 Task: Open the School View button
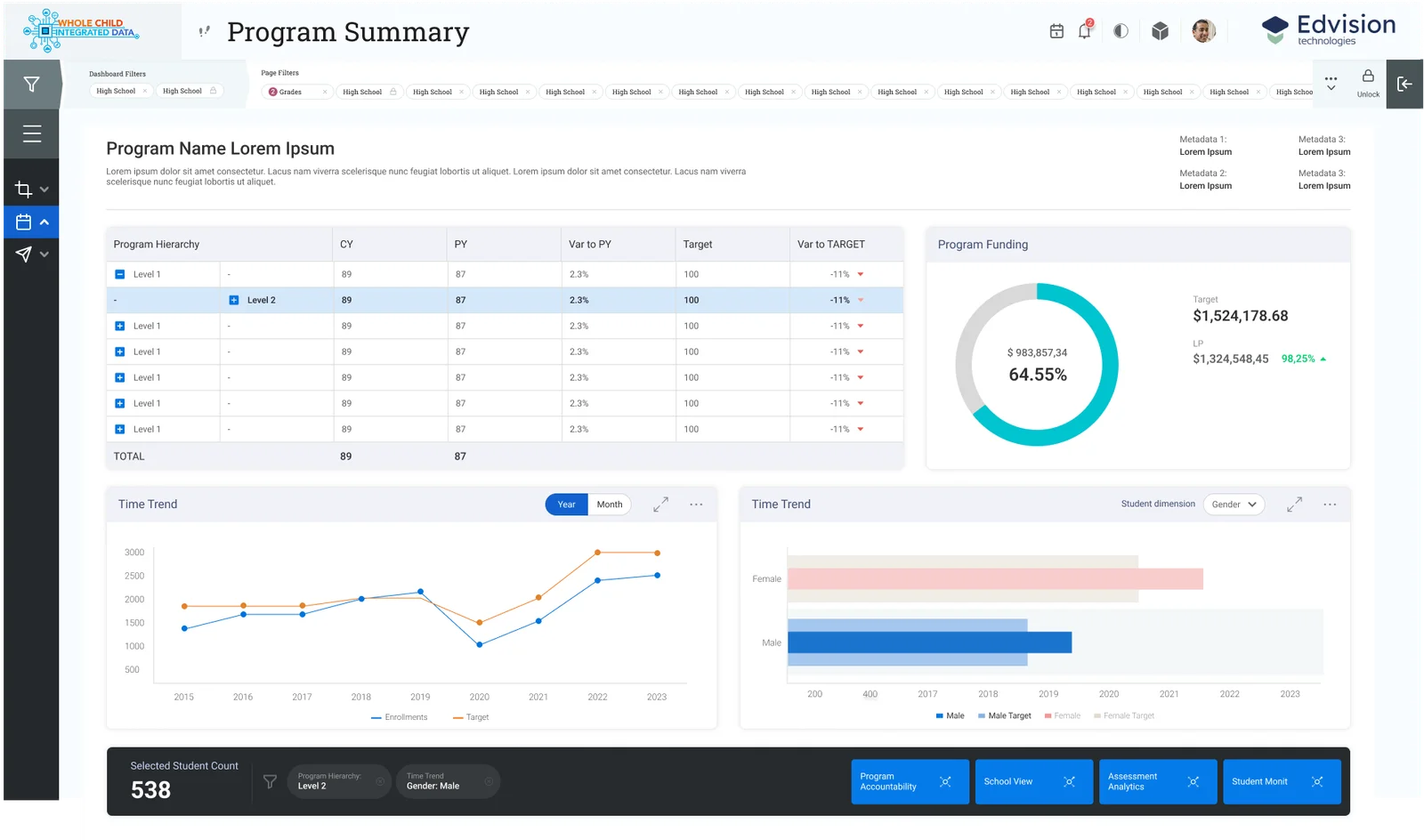(1033, 781)
